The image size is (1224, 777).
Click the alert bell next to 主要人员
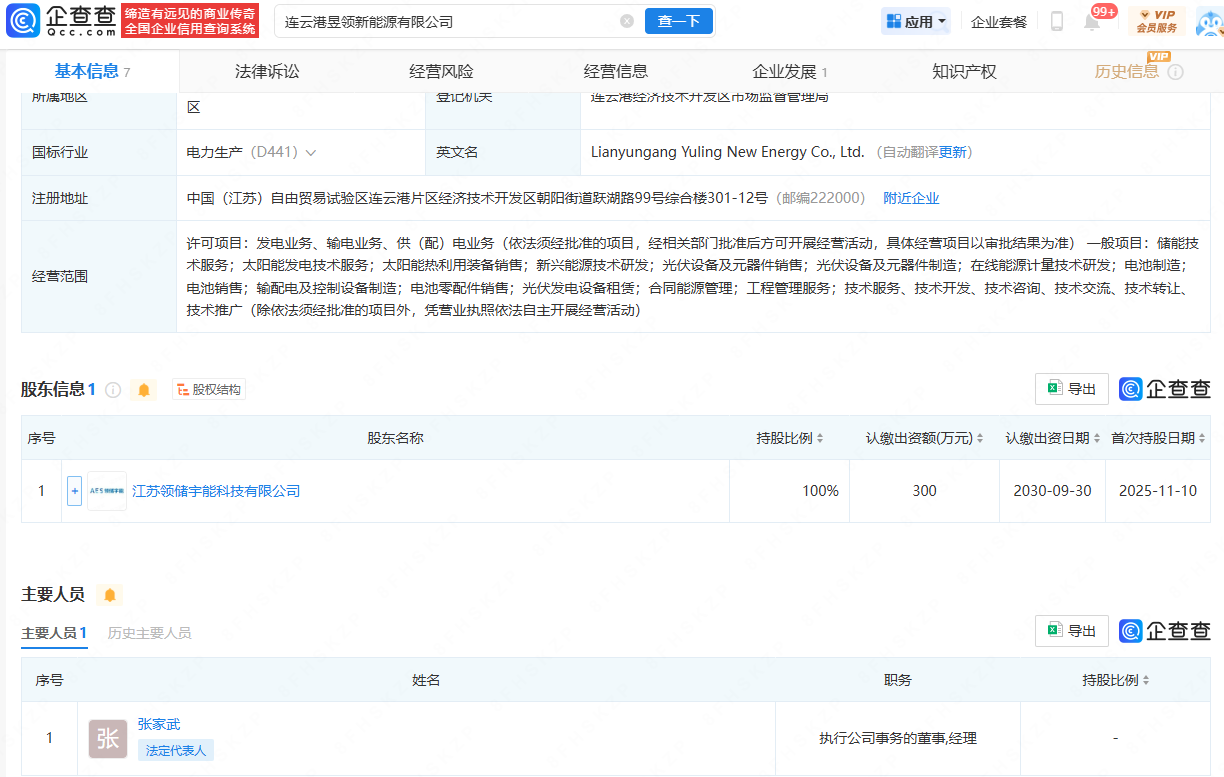(x=110, y=595)
